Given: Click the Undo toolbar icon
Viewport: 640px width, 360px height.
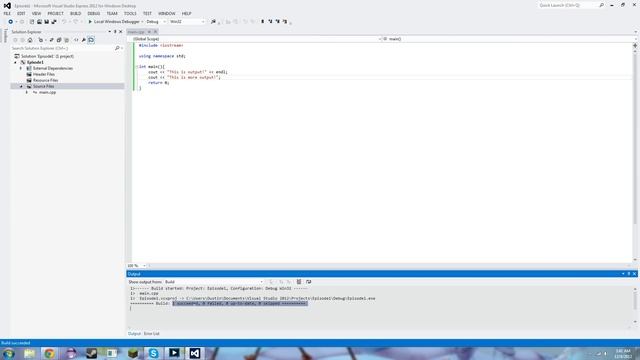Looking at the screenshot, I should (x=64, y=22).
